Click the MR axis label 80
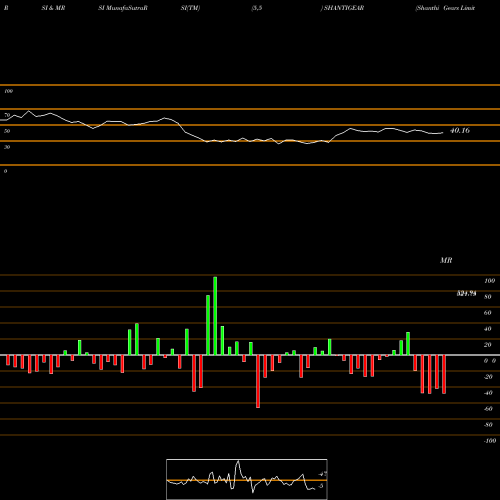 point(488,297)
